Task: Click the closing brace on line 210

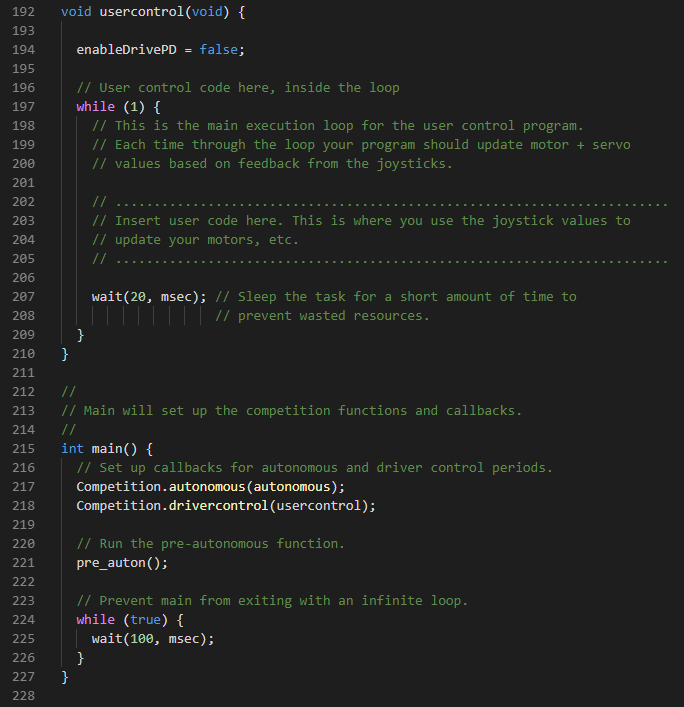Action: [x=65, y=354]
